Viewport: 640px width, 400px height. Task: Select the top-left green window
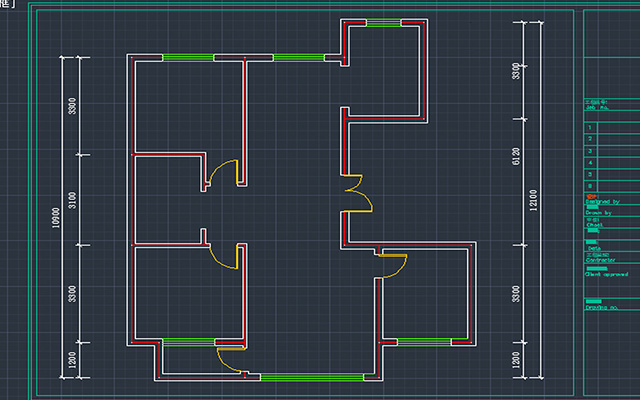[x=188, y=58]
